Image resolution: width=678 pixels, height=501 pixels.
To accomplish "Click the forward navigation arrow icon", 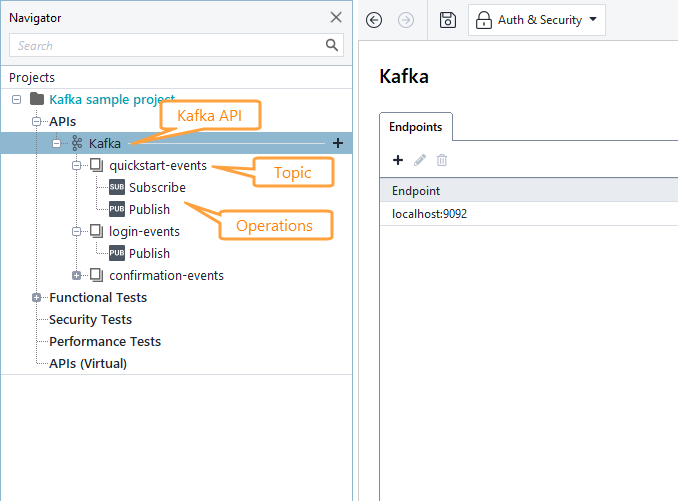I will (x=406, y=20).
